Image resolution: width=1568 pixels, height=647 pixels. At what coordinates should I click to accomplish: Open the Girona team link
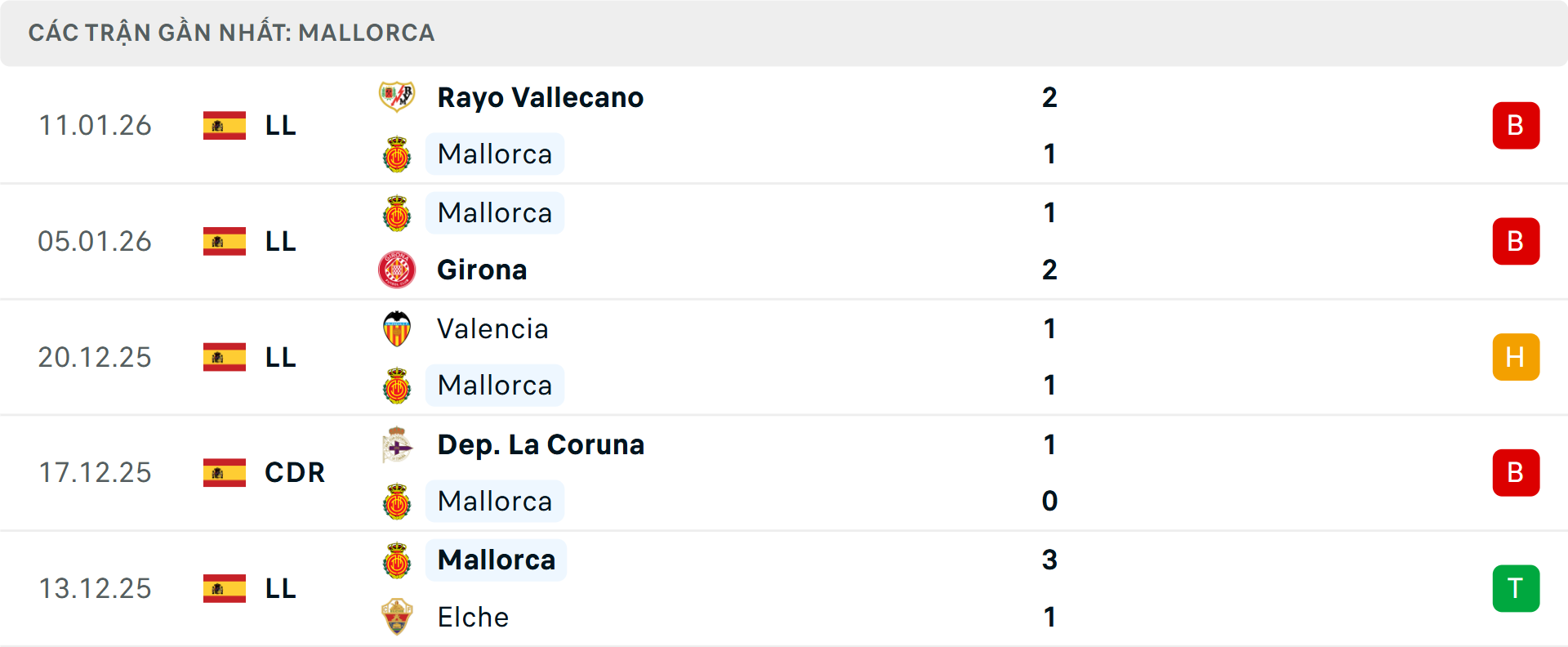(x=482, y=270)
